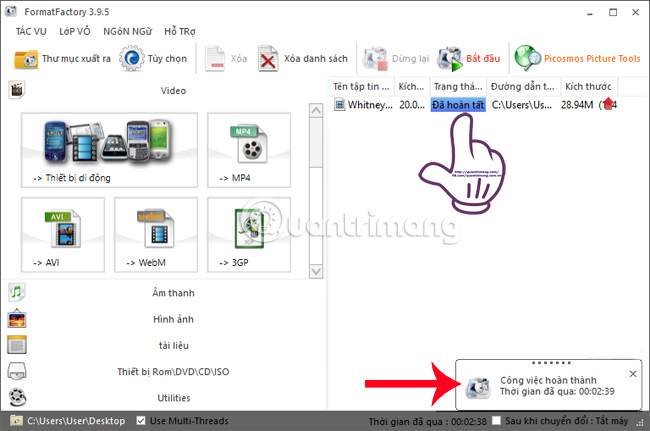This screenshot has height=431, width=650.
Task: Close the Công việc hoàn thành notification
Action: [x=633, y=374]
